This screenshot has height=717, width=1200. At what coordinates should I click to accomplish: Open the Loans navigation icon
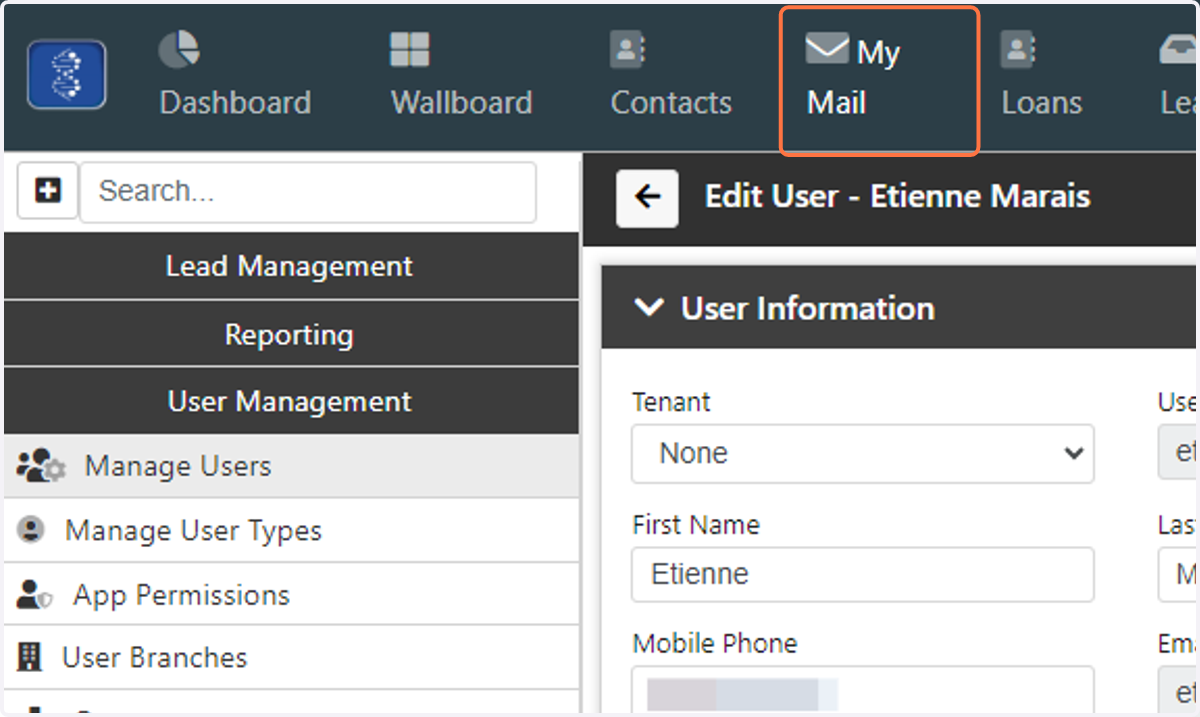[1018, 49]
